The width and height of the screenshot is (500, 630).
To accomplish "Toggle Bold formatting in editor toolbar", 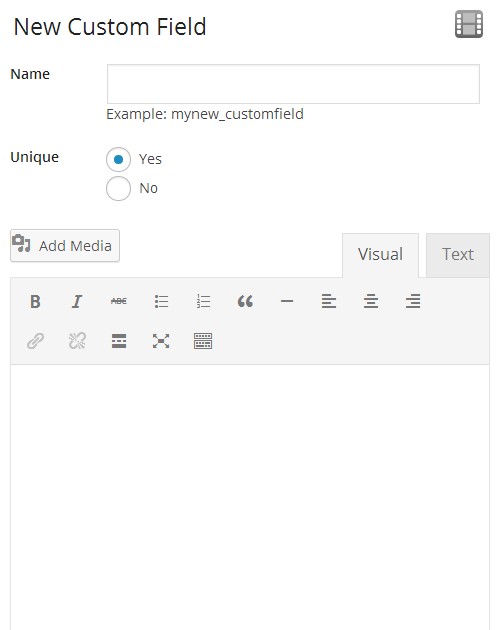I will (35, 301).
